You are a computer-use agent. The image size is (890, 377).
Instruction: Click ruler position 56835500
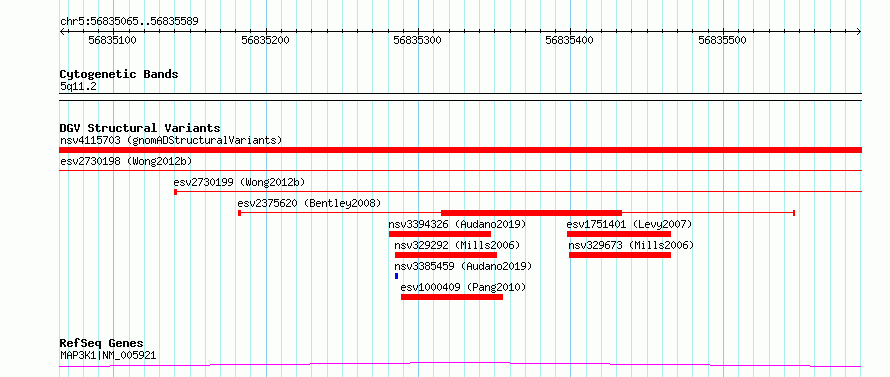723,40
